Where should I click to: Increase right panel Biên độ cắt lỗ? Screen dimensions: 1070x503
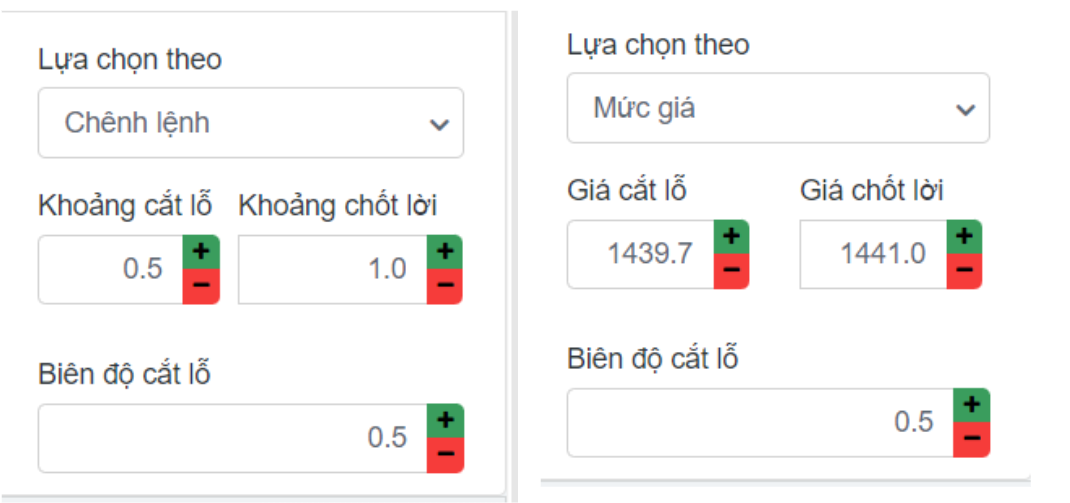click(971, 405)
